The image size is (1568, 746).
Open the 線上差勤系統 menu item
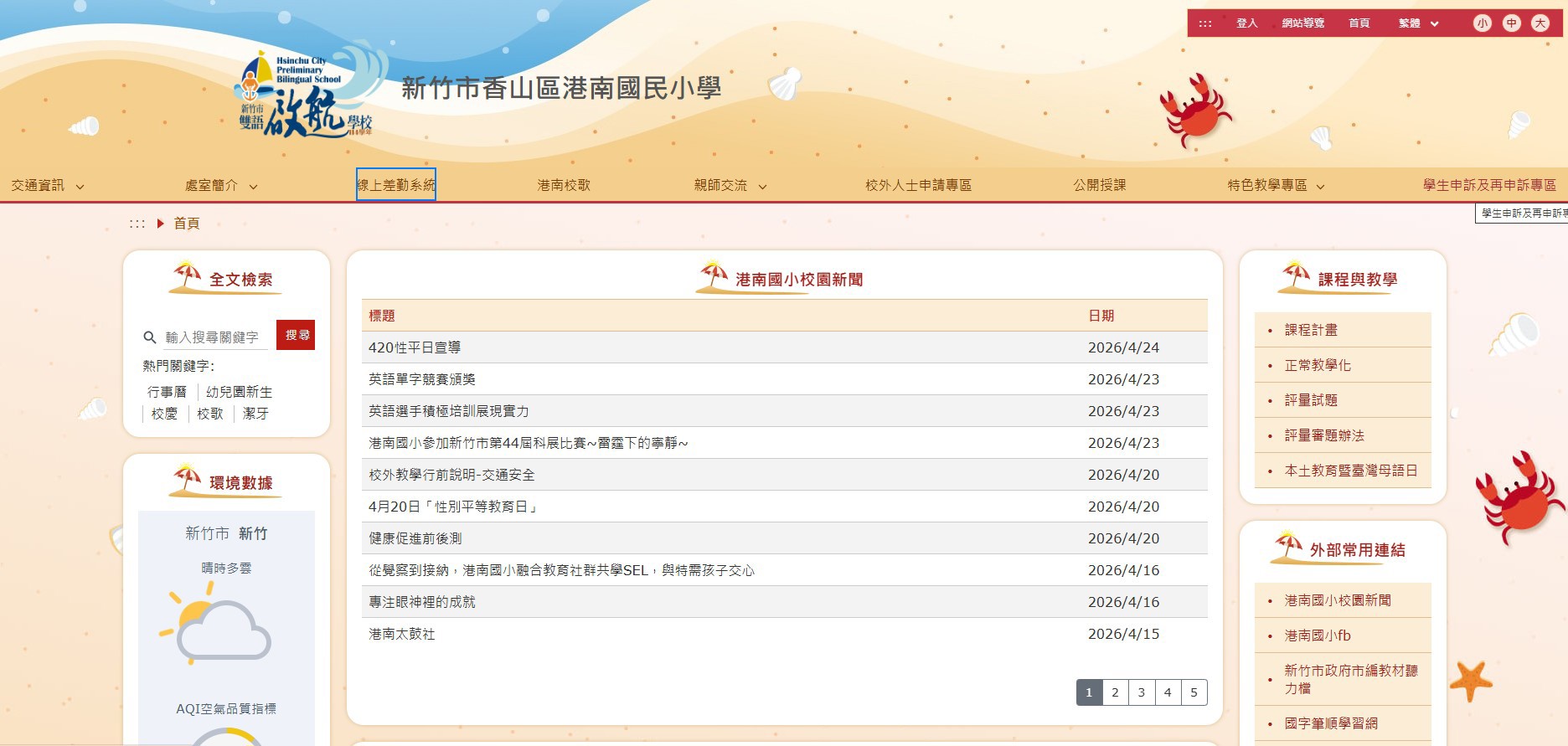click(x=396, y=185)
